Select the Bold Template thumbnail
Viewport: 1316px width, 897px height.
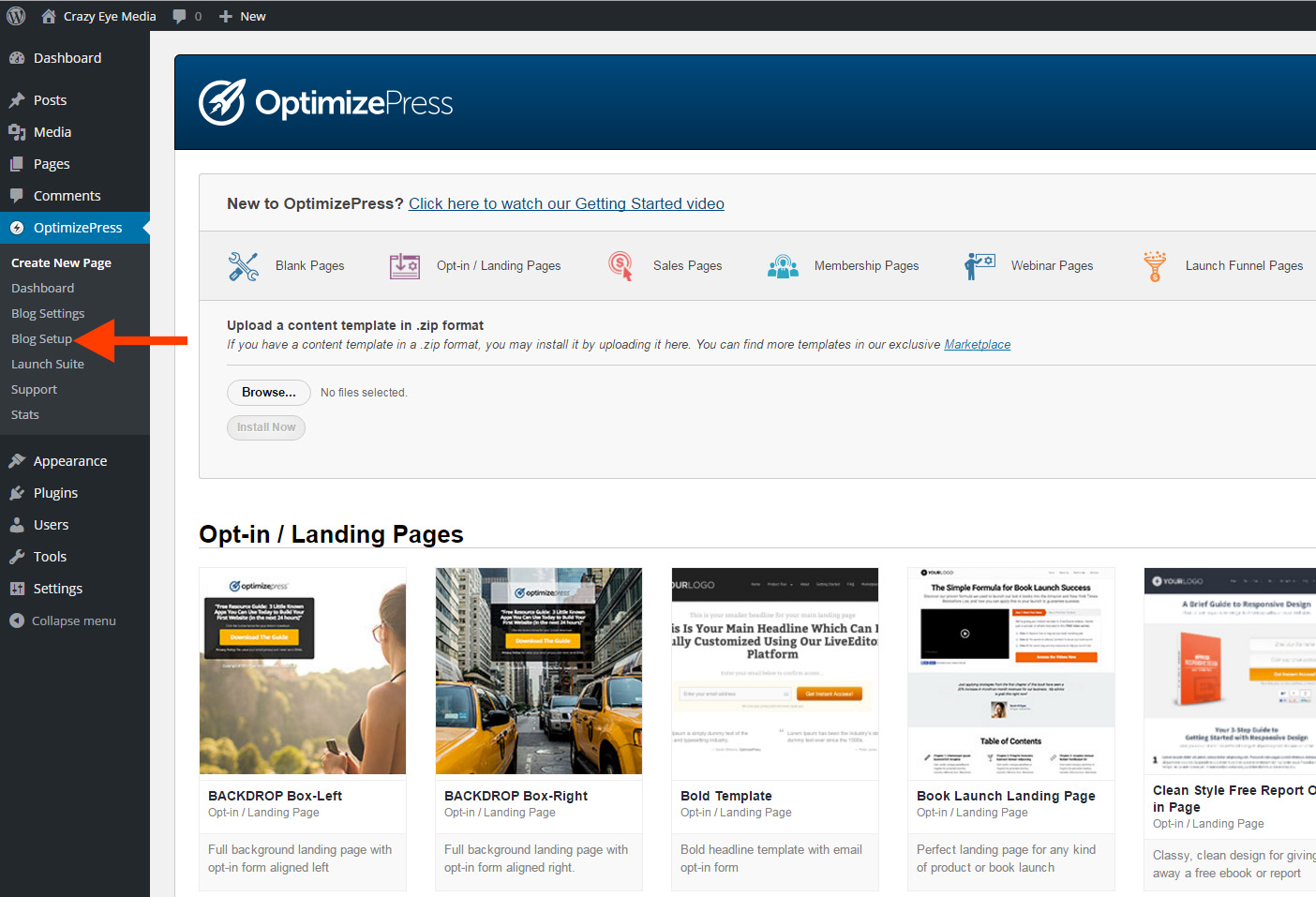[775, 671]
